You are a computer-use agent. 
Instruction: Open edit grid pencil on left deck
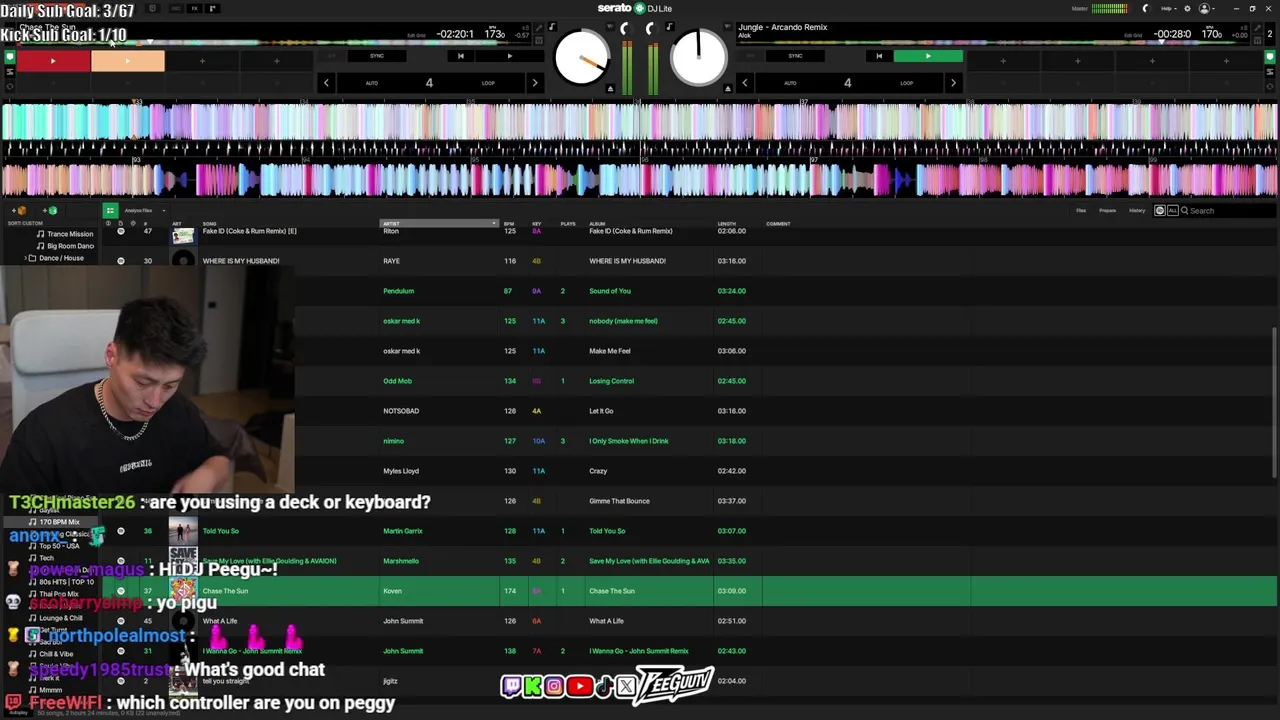pyautogui.click(x=537, y=28)
